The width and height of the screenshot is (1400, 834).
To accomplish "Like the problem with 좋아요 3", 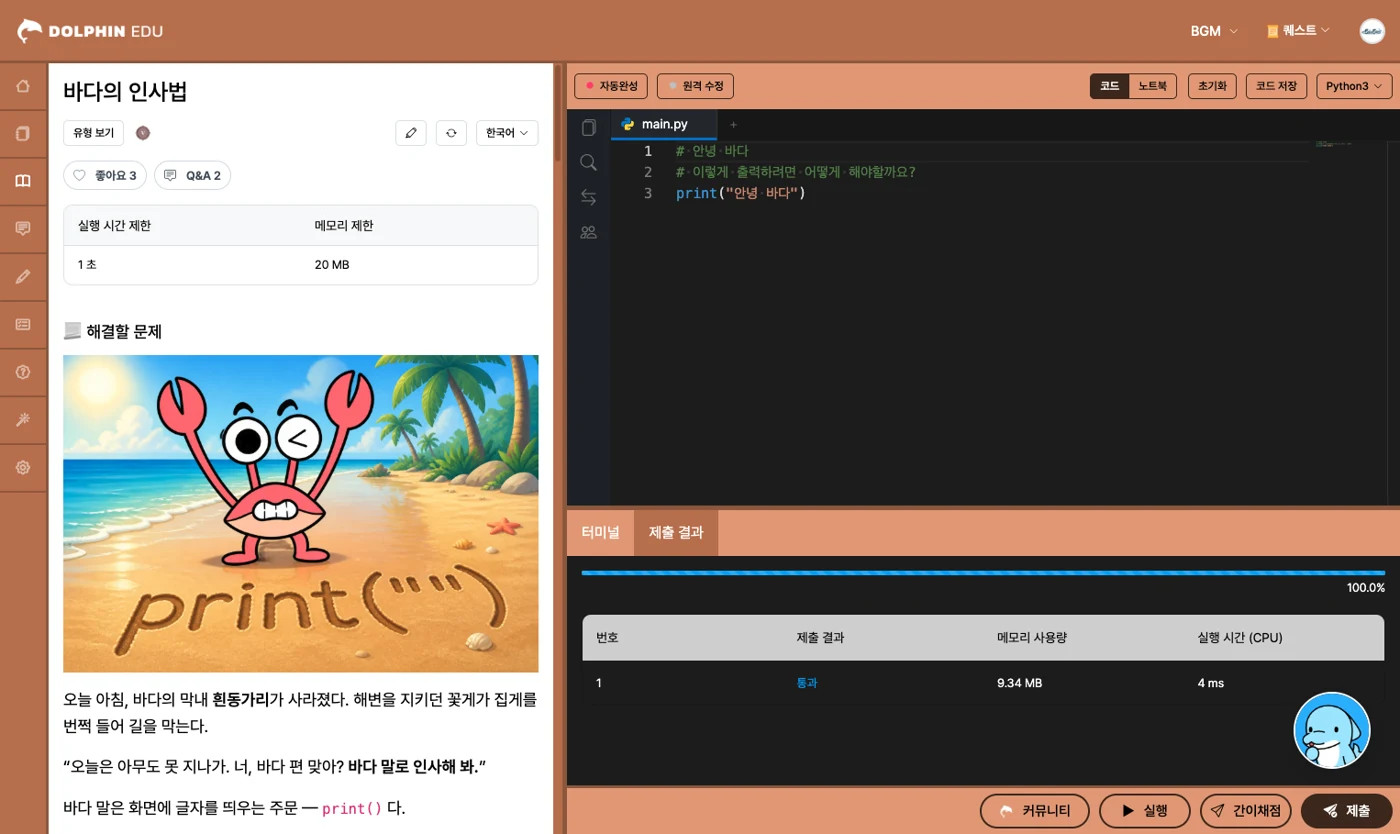I will coord(105,175).
